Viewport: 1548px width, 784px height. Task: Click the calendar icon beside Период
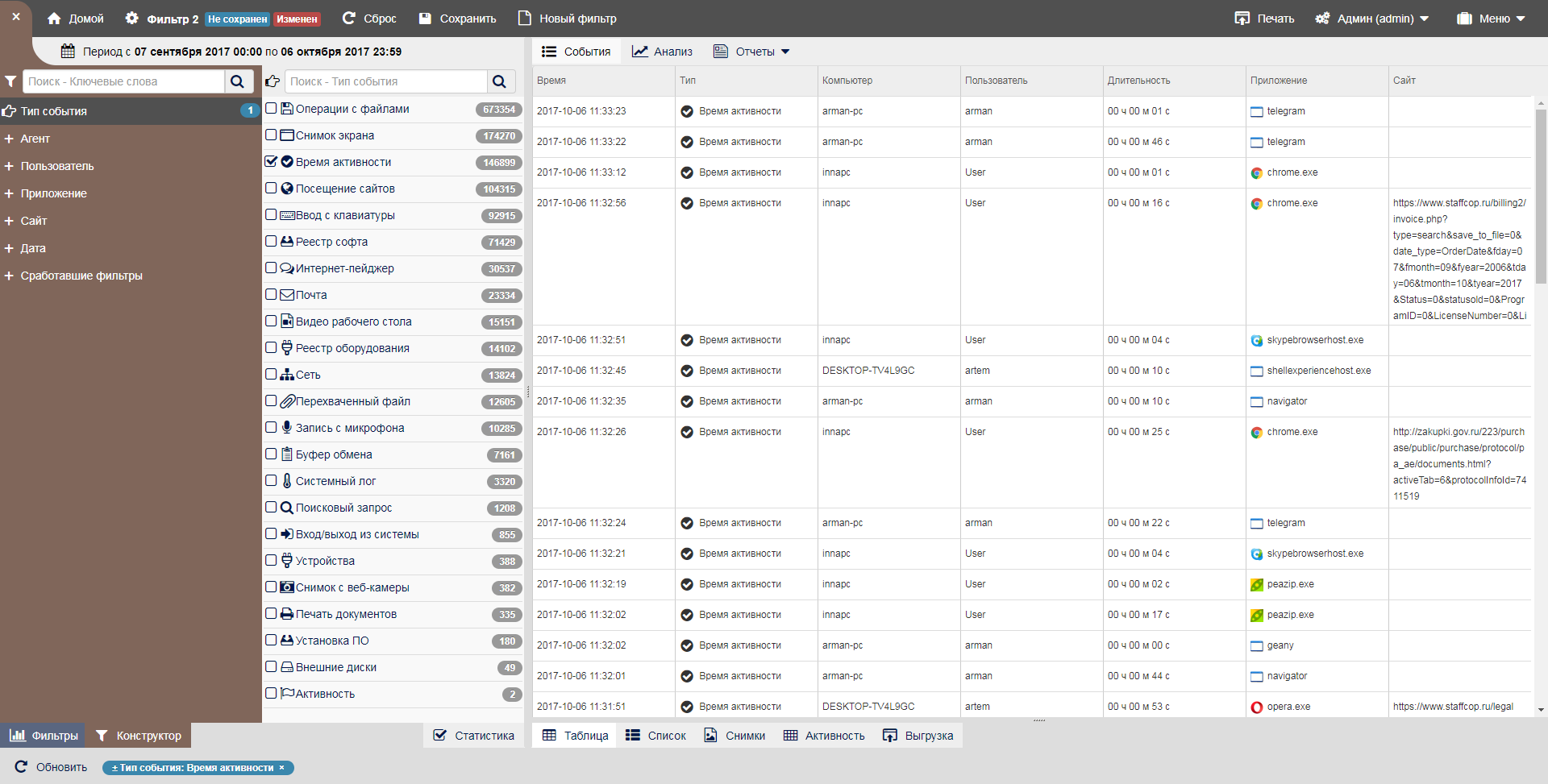point(69,52)
